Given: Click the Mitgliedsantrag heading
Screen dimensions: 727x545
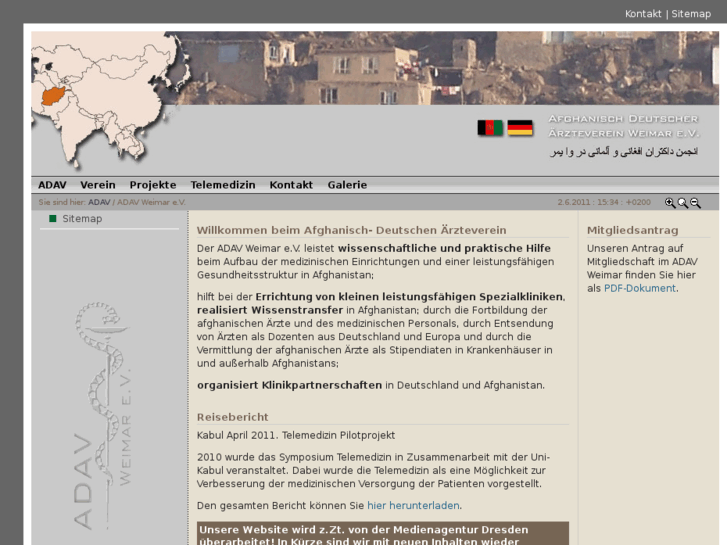Looking at the screenshot, I should click(x=632, y=231).
